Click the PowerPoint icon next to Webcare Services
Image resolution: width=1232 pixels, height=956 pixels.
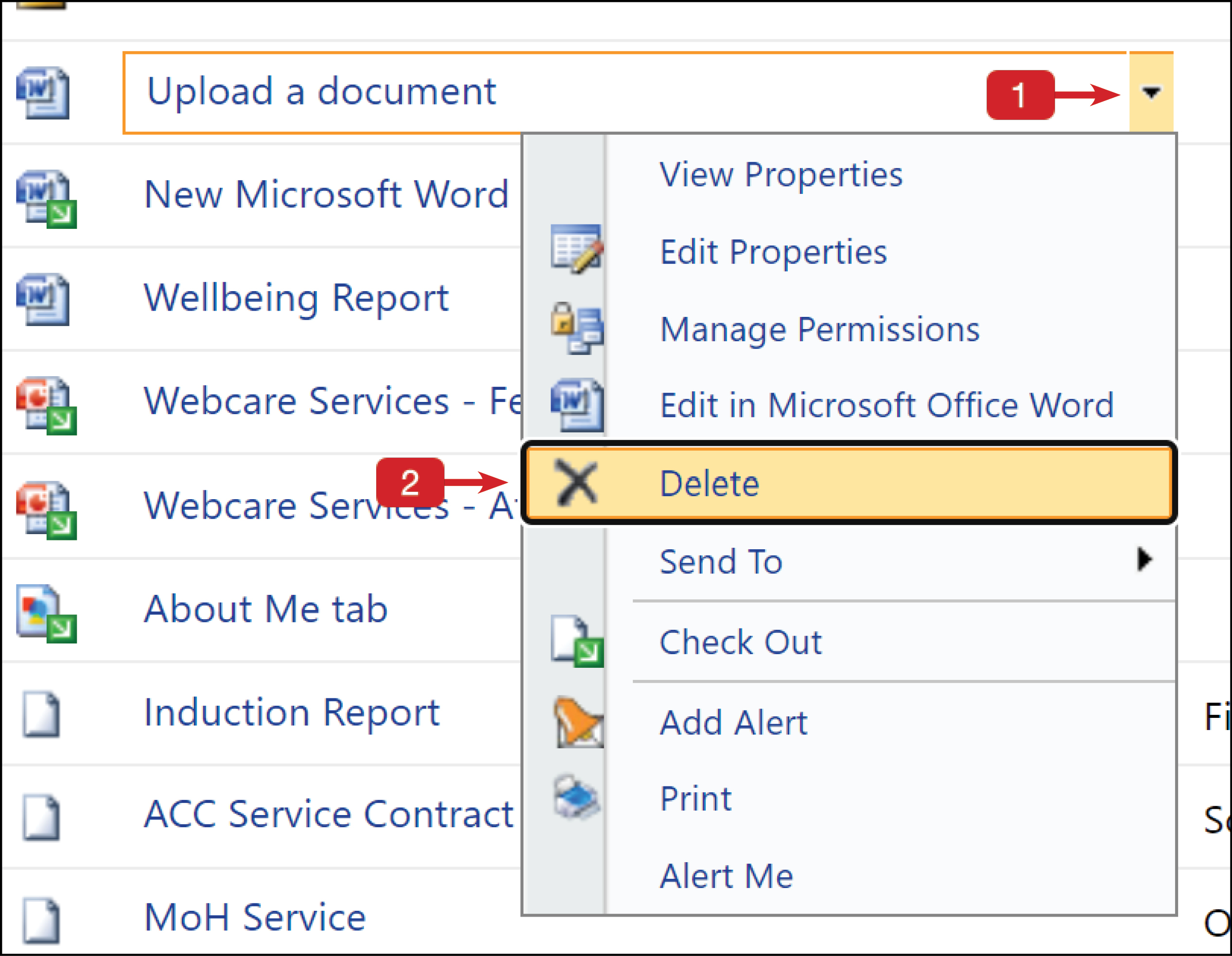pyautogui.click(x=45, y=402)
